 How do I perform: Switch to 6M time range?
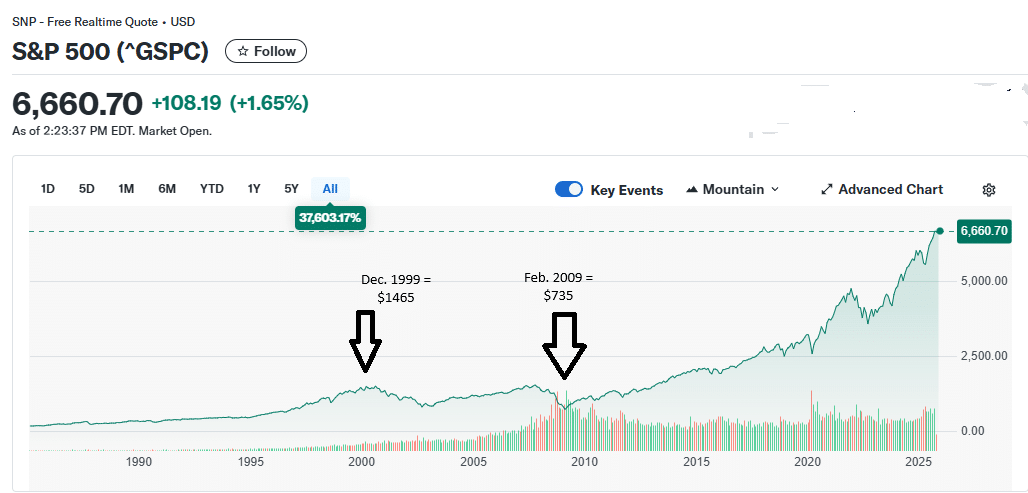pos(167,188)
